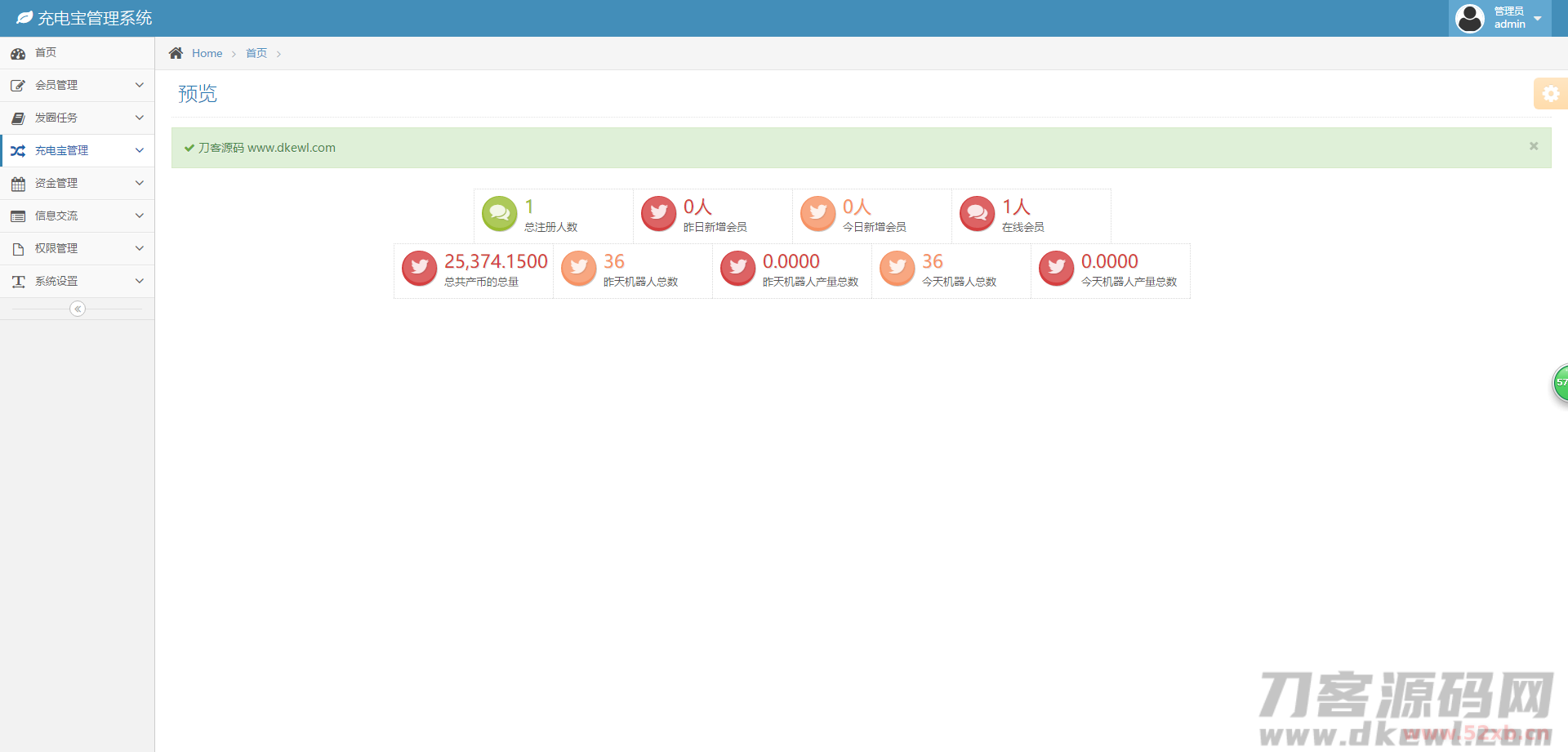Expand the 资金管理 menu chevron
The height and width of the screenshot is (752, 1568).
click(139, 183)
